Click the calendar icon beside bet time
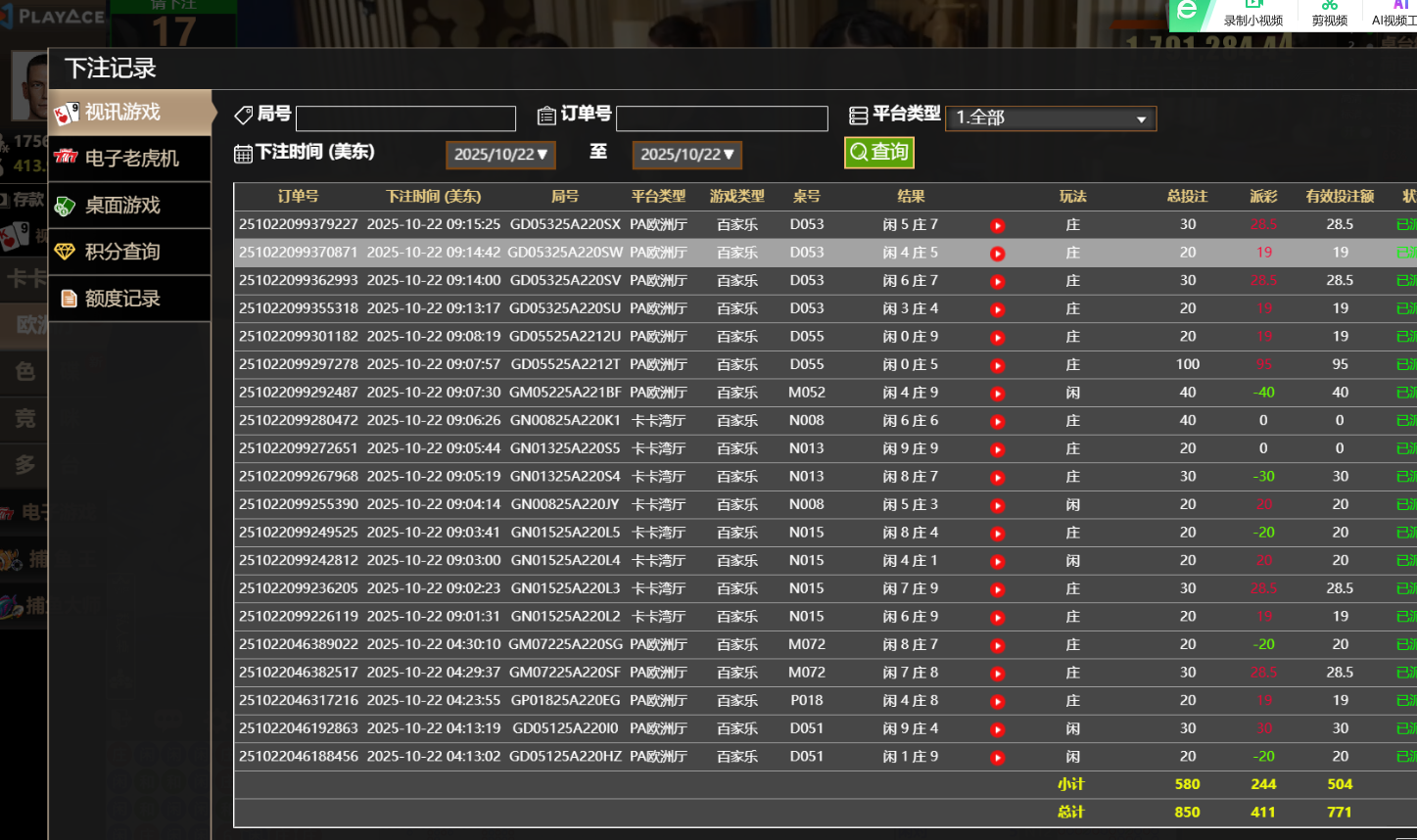The image size is (1417, 840). coord(243,154)
